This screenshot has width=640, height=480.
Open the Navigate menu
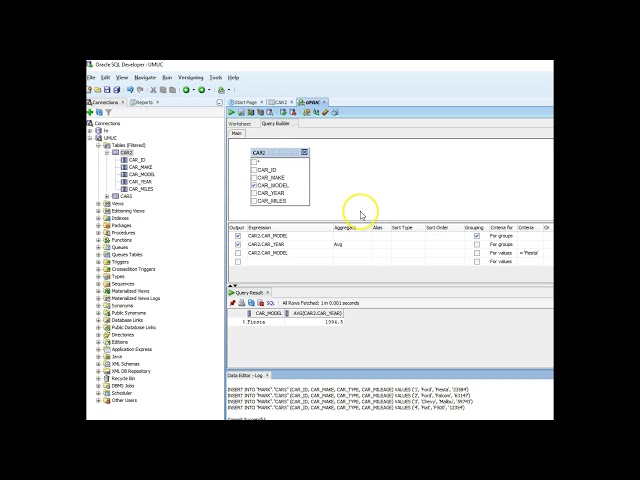(x=145, y=78)
